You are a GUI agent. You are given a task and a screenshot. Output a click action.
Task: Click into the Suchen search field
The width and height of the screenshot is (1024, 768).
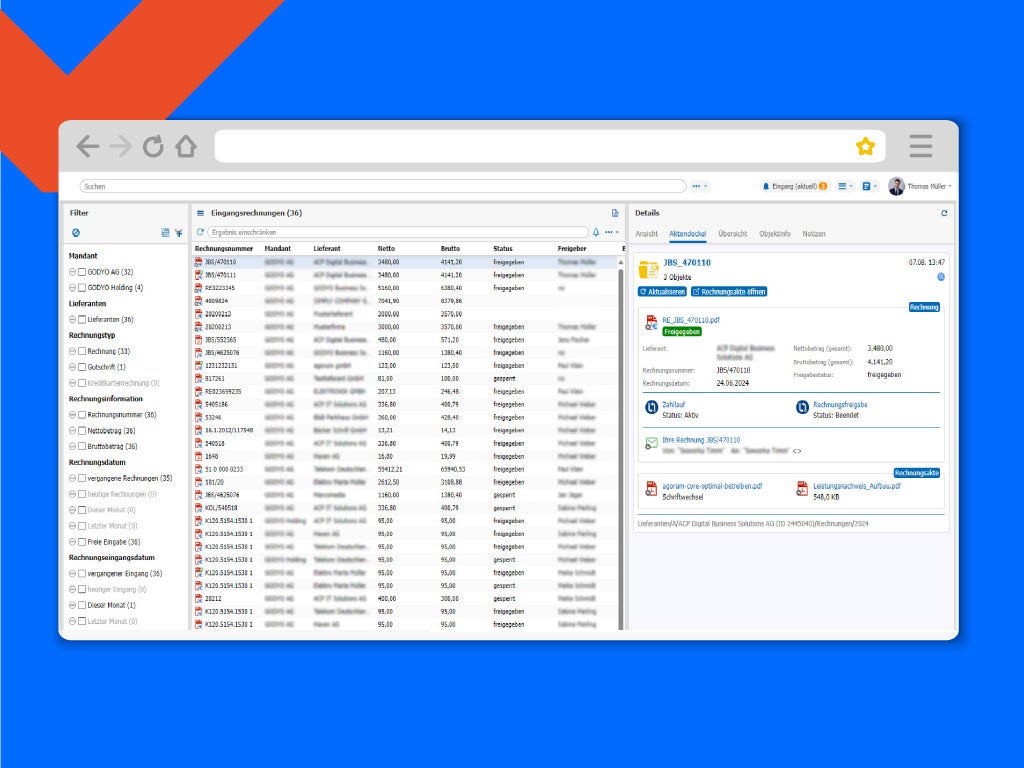pyautogui.click(x=380, y=186)
